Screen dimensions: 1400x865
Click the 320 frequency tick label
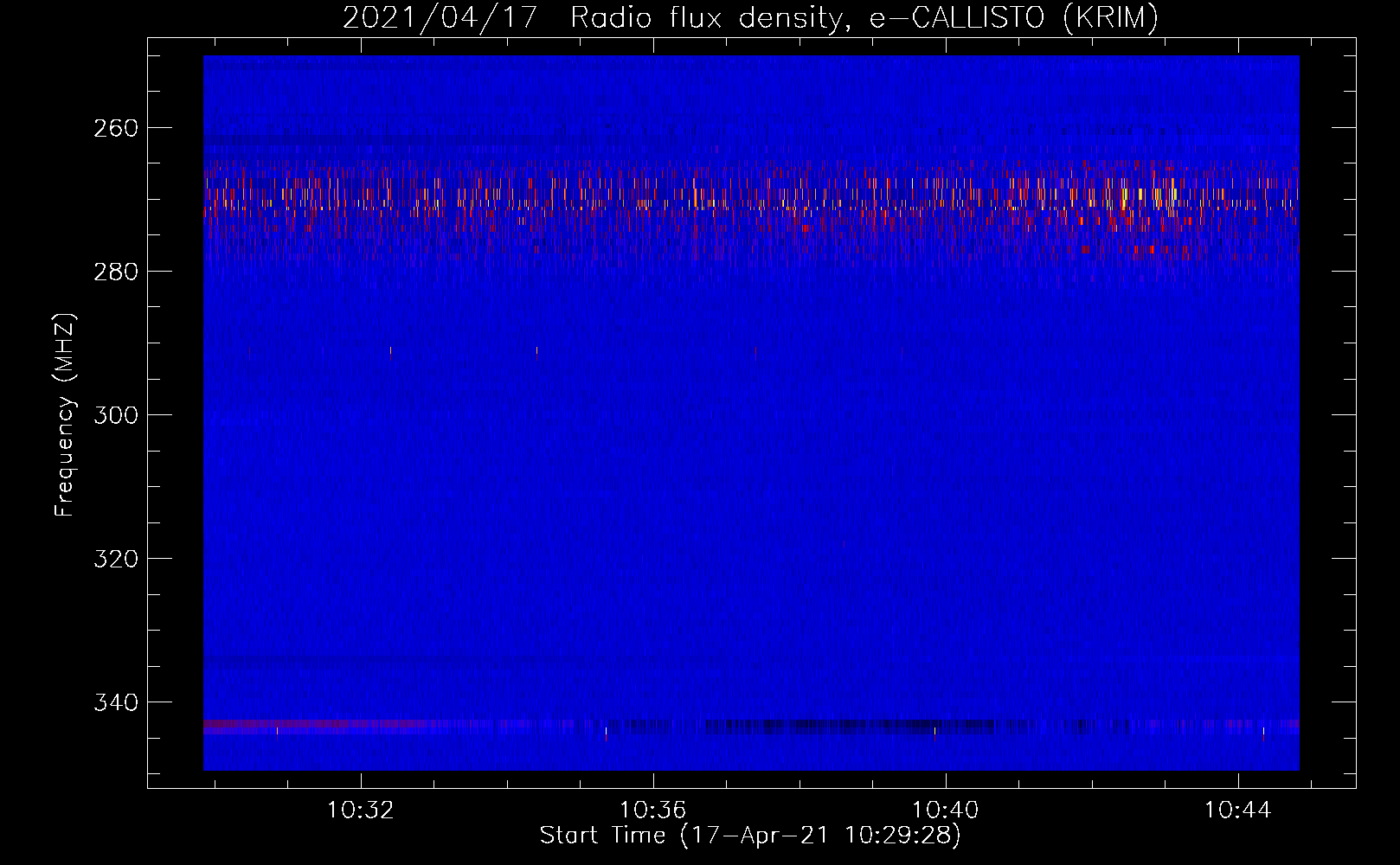[x=115, y=559]
